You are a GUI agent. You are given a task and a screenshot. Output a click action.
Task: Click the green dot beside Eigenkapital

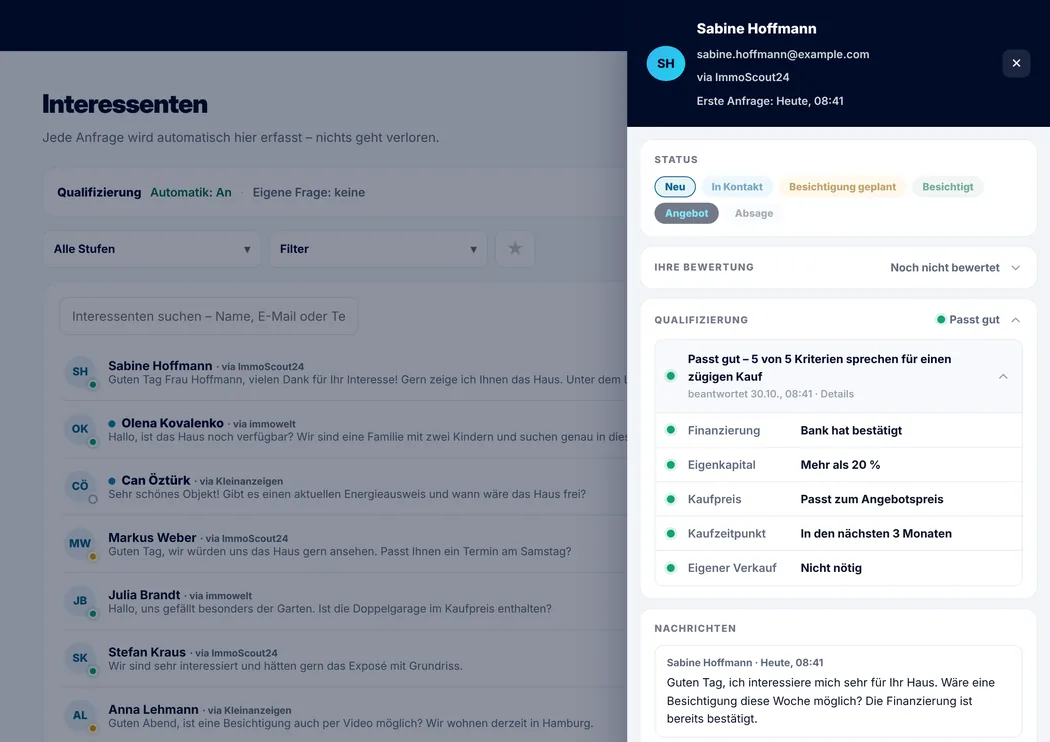[670, 465]
